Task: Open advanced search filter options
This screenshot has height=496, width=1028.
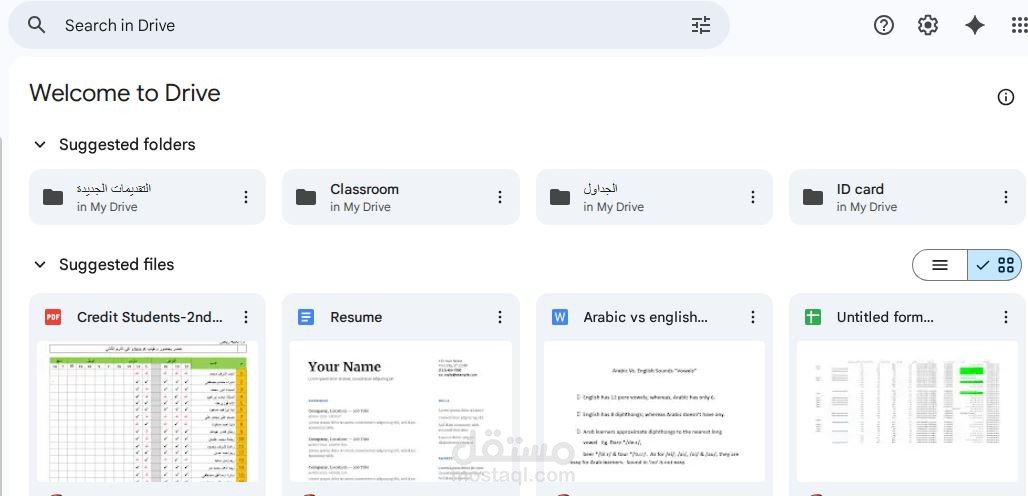Action: [701, 25]
